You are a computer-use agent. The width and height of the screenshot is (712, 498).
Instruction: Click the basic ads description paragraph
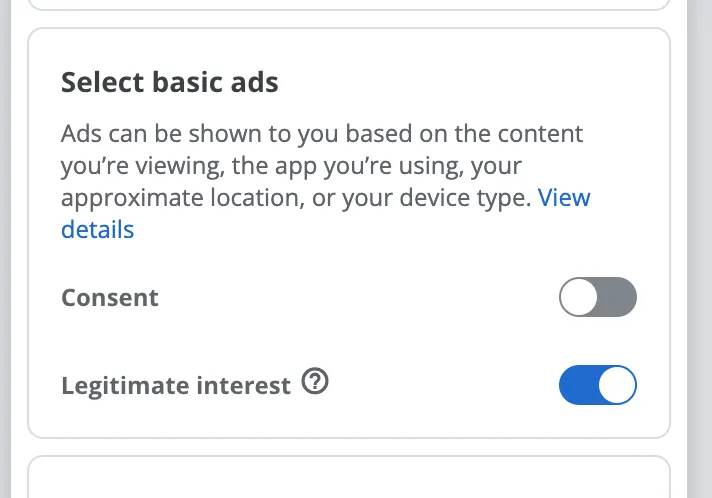[x=300, y=166]
